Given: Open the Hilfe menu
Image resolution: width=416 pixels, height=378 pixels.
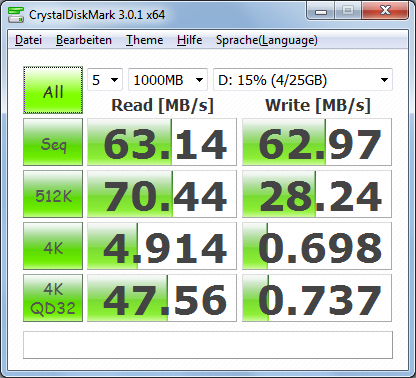Looking at the screenshot, I should 189,40.
